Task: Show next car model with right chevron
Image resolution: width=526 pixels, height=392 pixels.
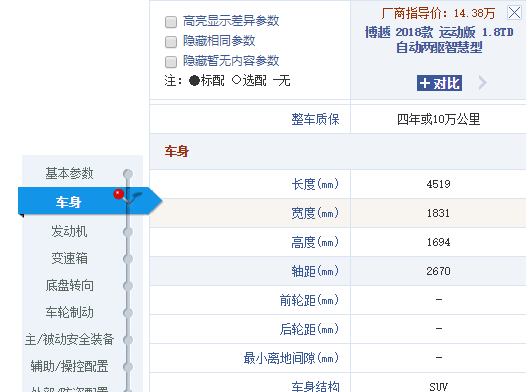Action: [482, 83]
